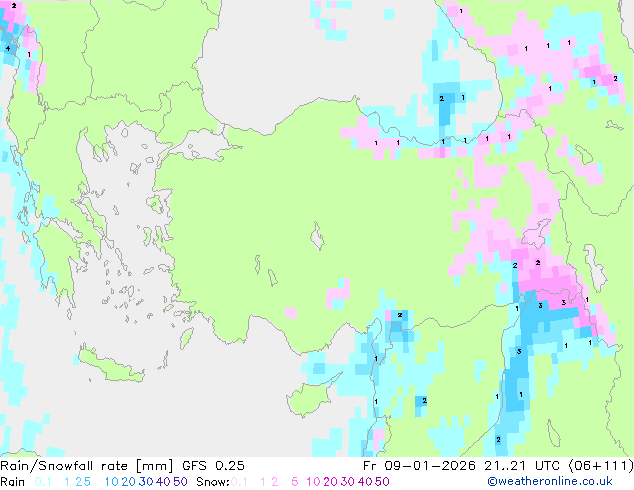Click the snow legend value 0.1

(239, 482)
